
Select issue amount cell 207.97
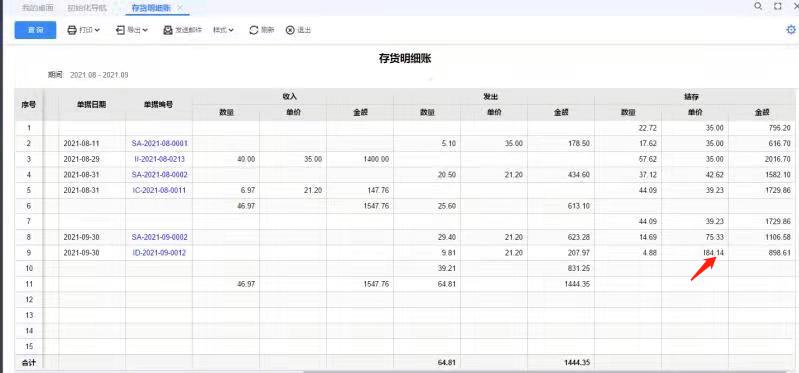tap(561, 252)
